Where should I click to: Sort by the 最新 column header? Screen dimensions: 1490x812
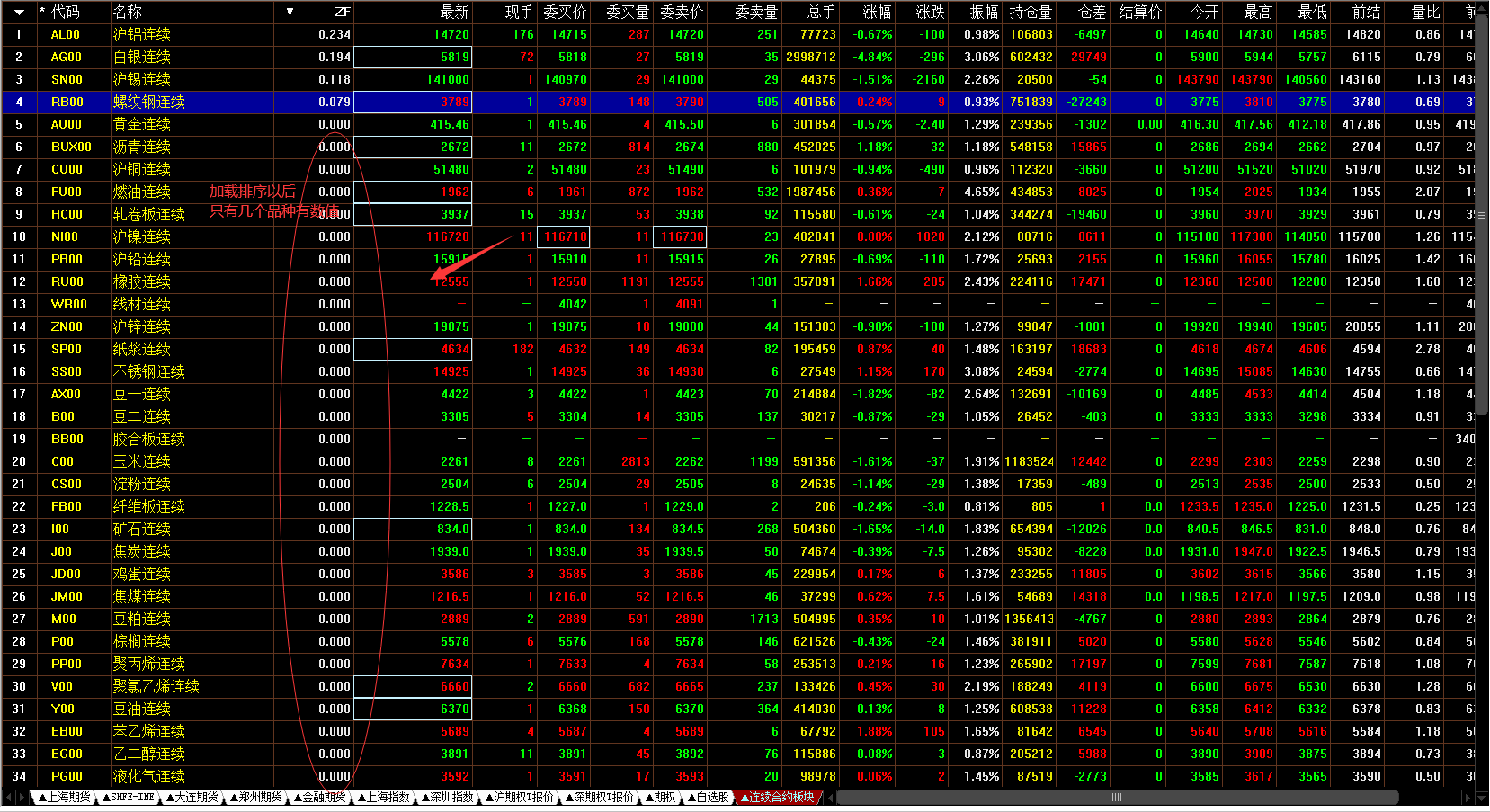pyautogui.click(x=454, y=12)
